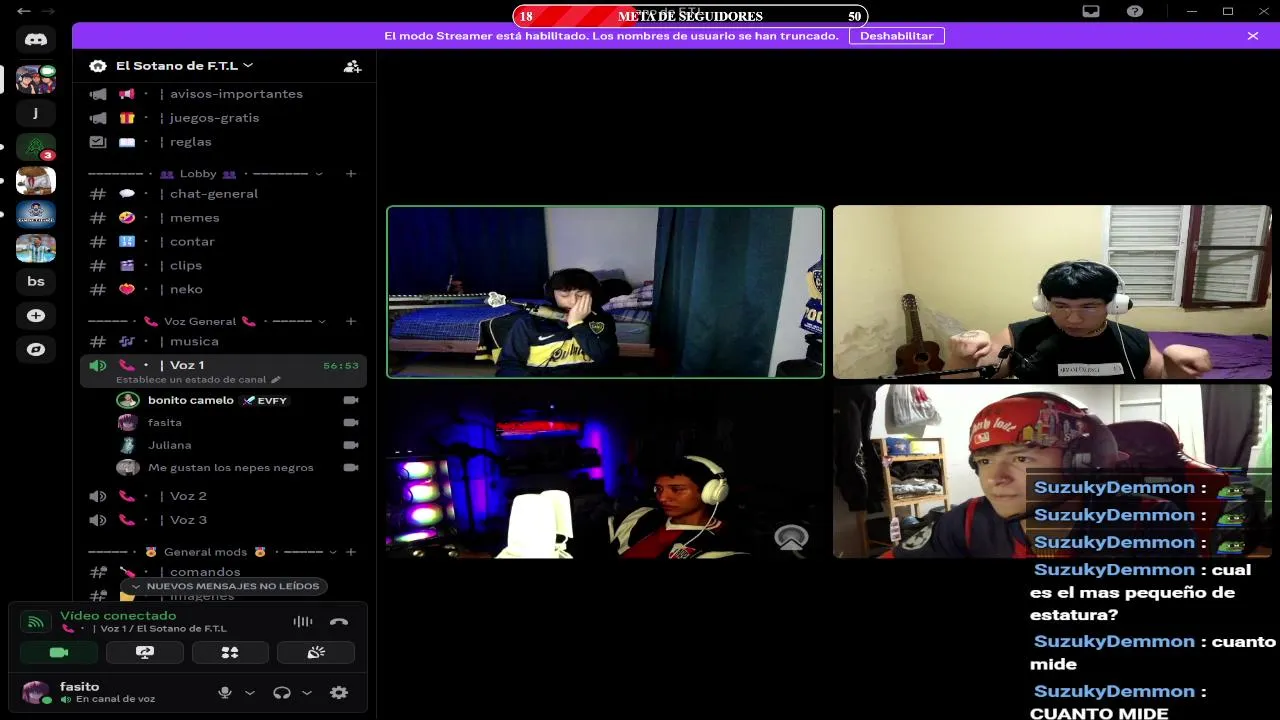Collapse the General mods category
Screen dimensions: 1280x720
(x=333, y=552)
